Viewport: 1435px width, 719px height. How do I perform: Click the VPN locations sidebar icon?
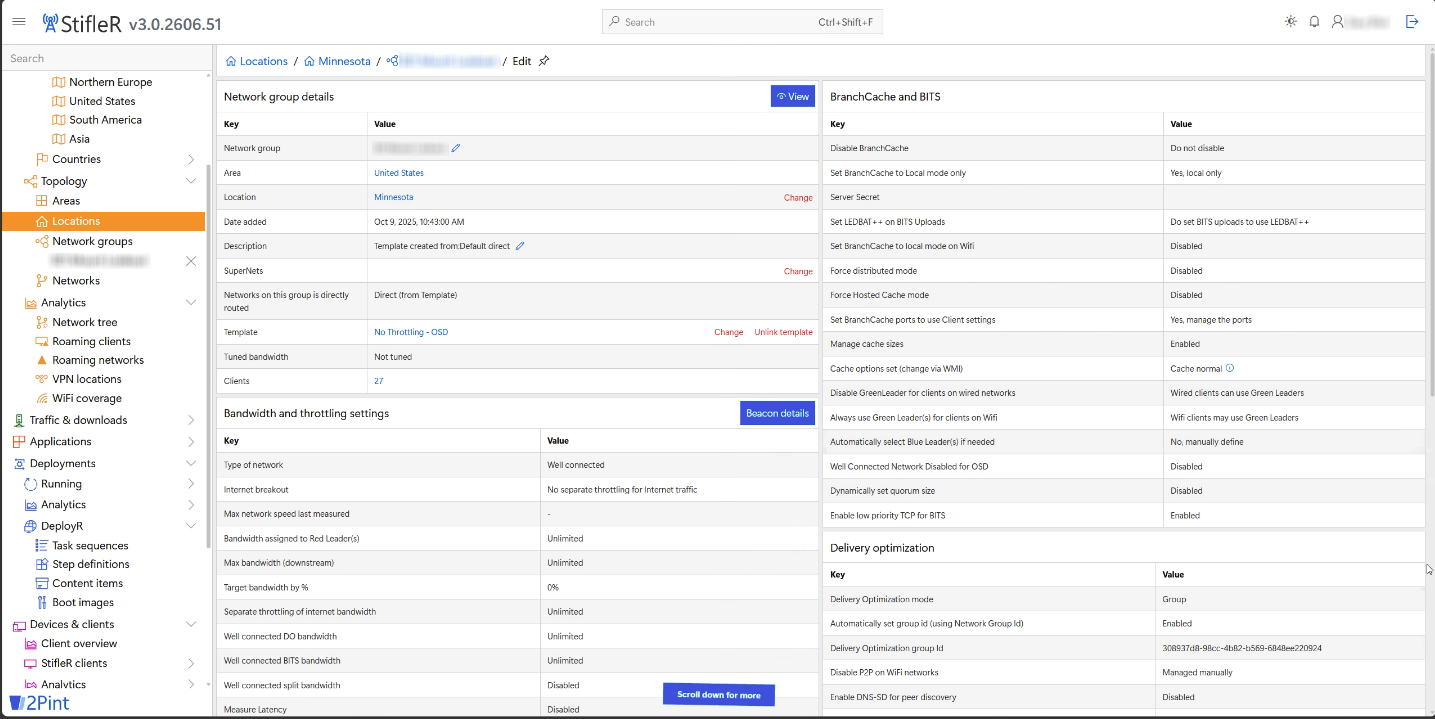pos(42,379)
